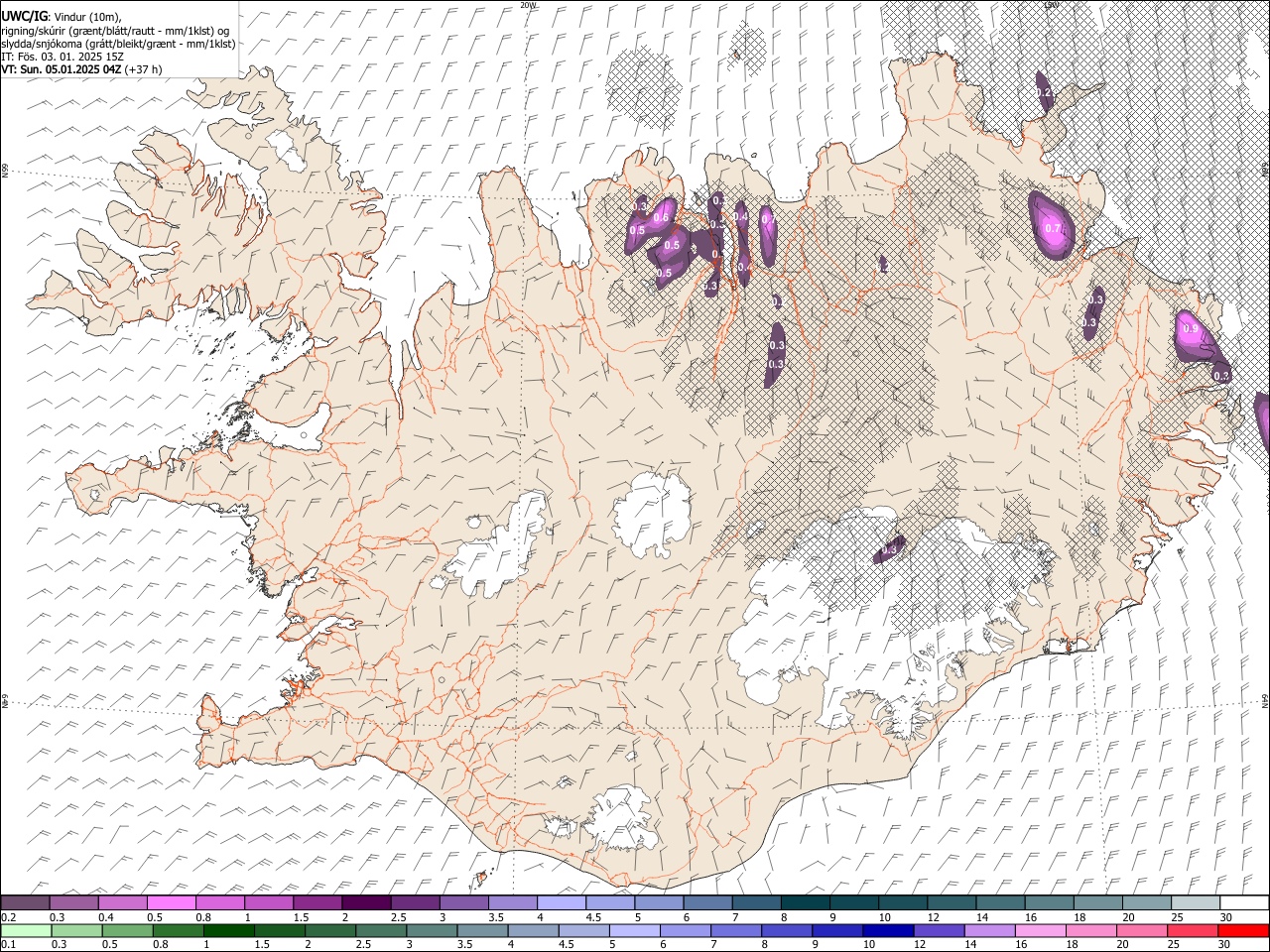This screenshot has width=1270, height=952.
Task: Select the light grey snow swatch between 25 and 30
Action: point(1195,903)
